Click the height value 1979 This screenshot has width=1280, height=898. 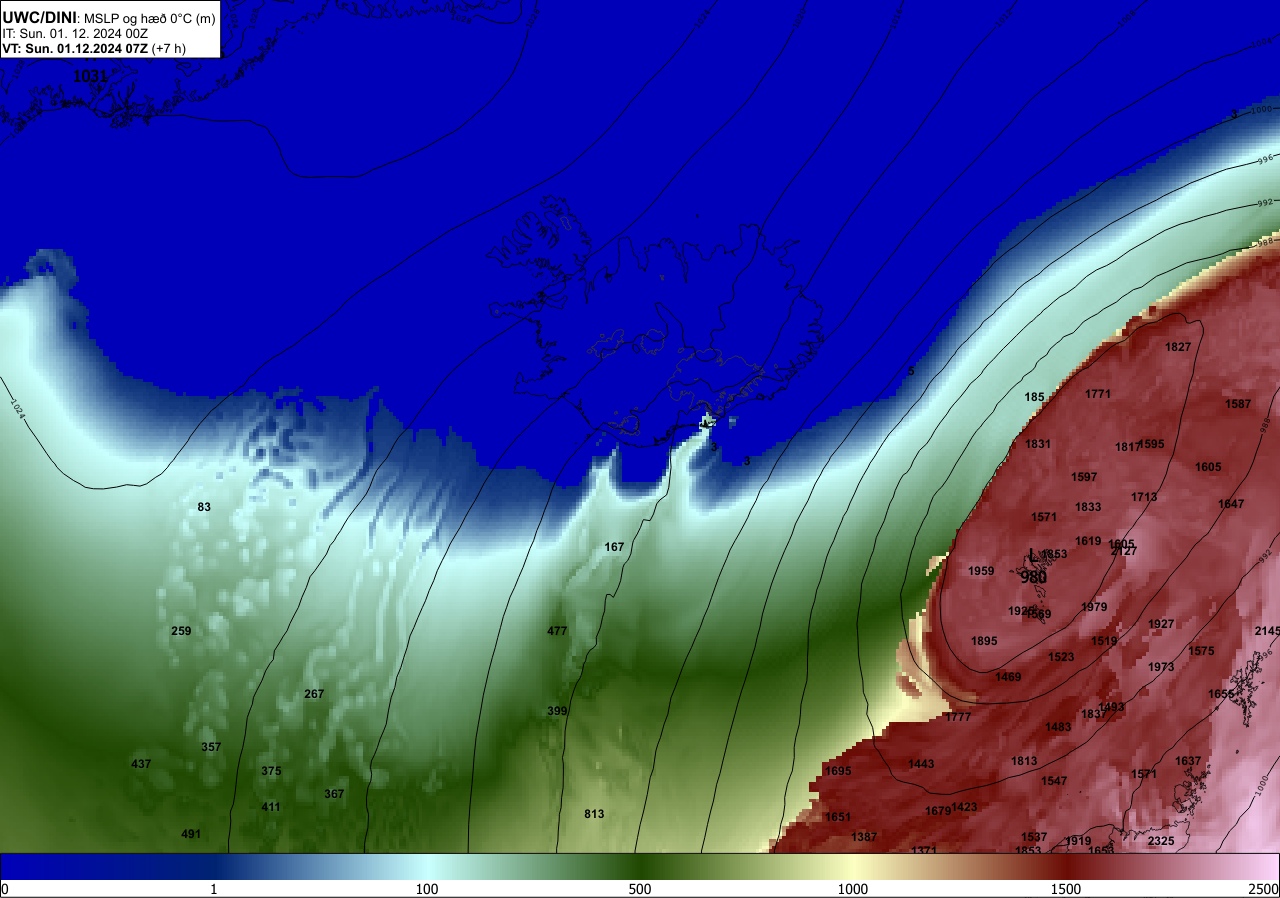point(1094,607)
